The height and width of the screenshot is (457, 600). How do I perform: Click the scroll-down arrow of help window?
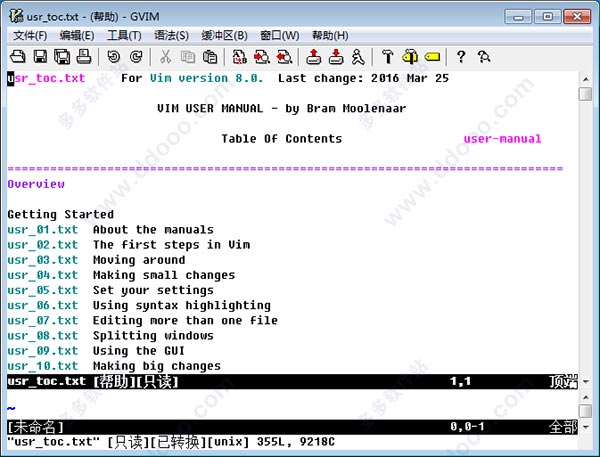pyautogui.click(x=585, y=380)
